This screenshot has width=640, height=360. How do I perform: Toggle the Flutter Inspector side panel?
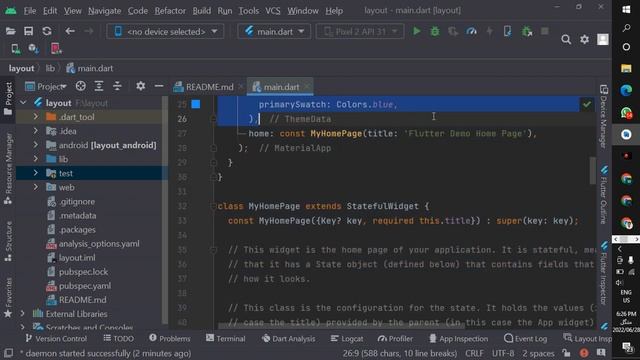coord(604,273)
